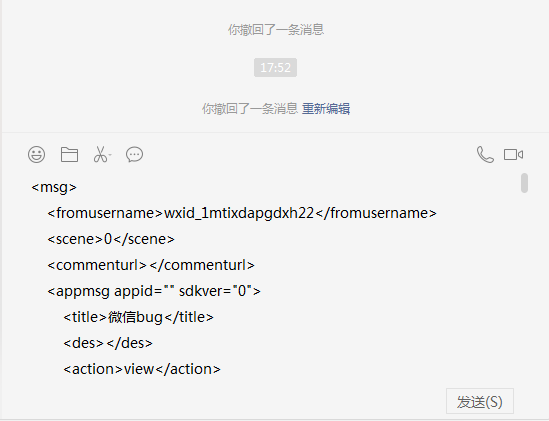Place cursor in wxid_1mtixdapgdxh22 fromusername line

tap(242, 213)
